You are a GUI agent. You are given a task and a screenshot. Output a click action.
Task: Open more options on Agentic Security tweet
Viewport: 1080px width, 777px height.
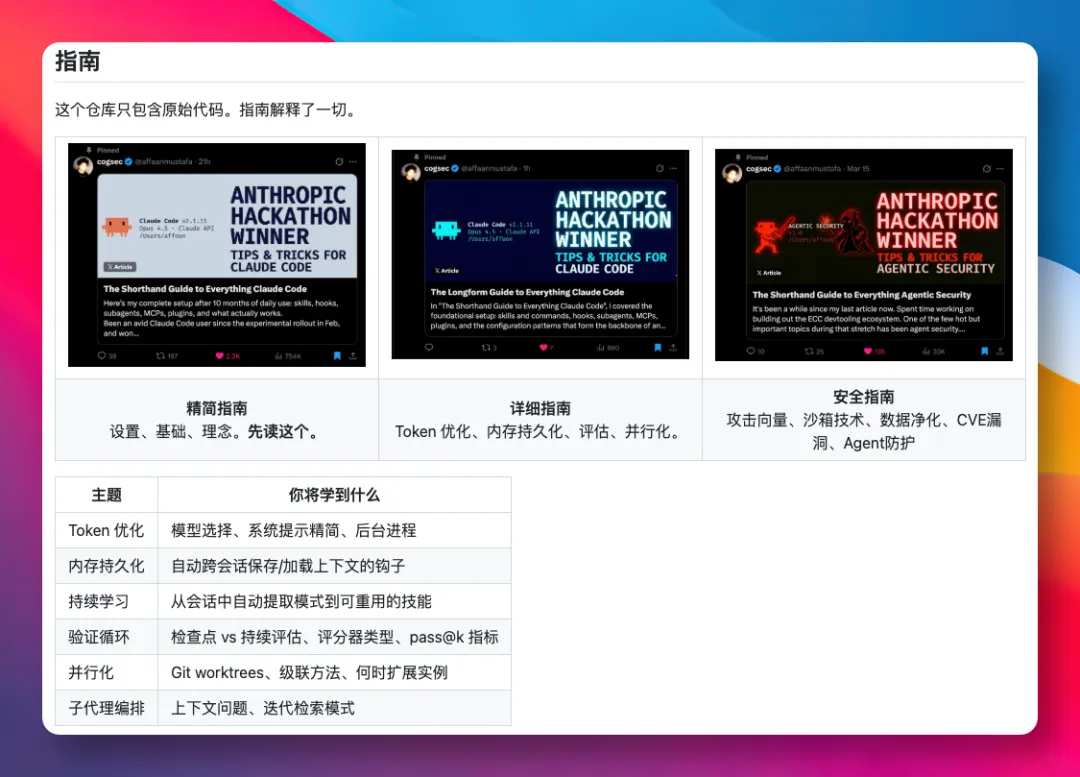pos(1000,169)
